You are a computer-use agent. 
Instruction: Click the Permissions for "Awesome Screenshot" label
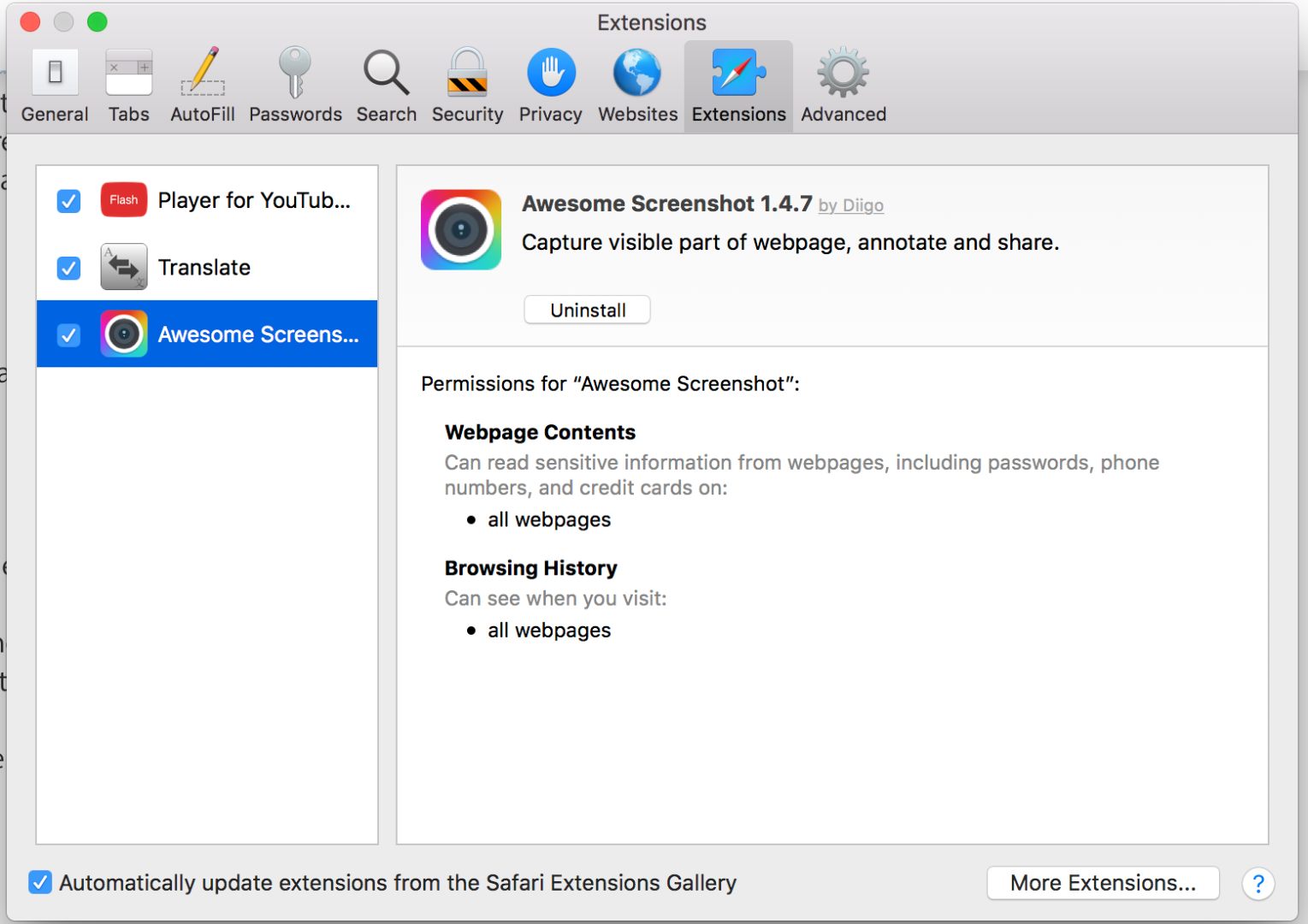[x=610, y=384]
